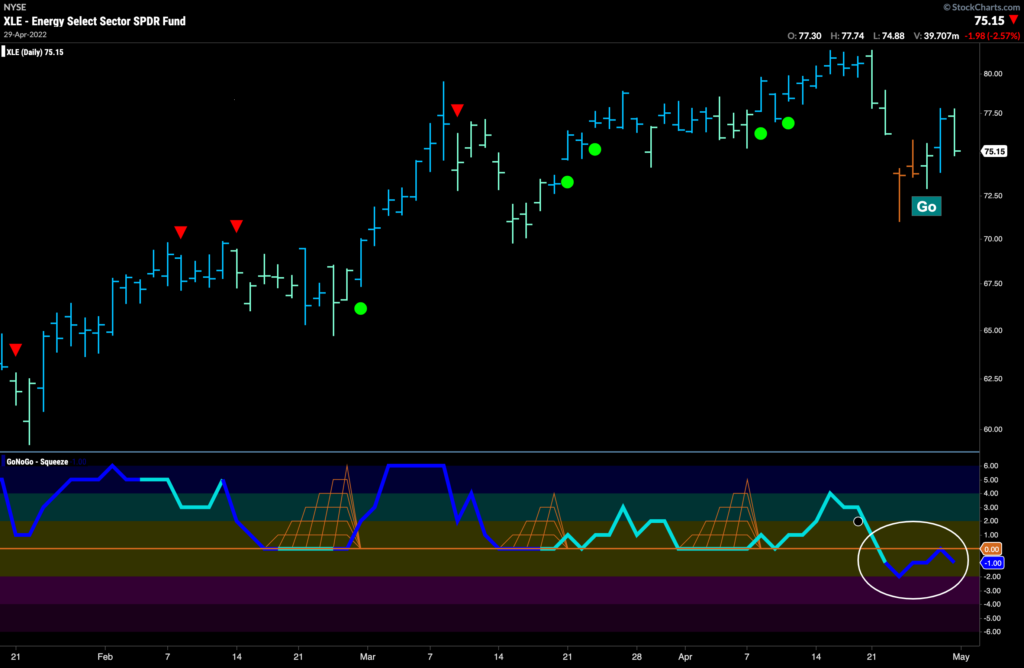Click the change value -1.98 (-2.57%)

coord(993,36)
